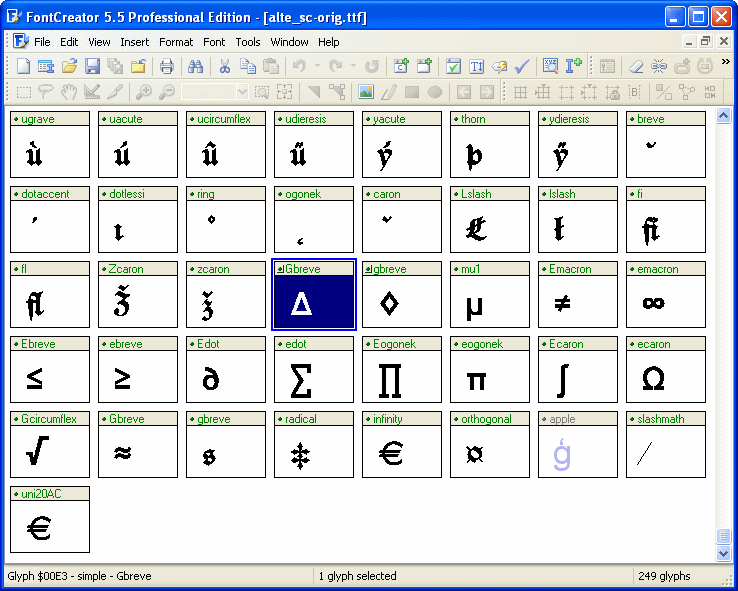738x591 pixels.
Task: Select the ogonek glyph cell
Action: tap(314, 219)
